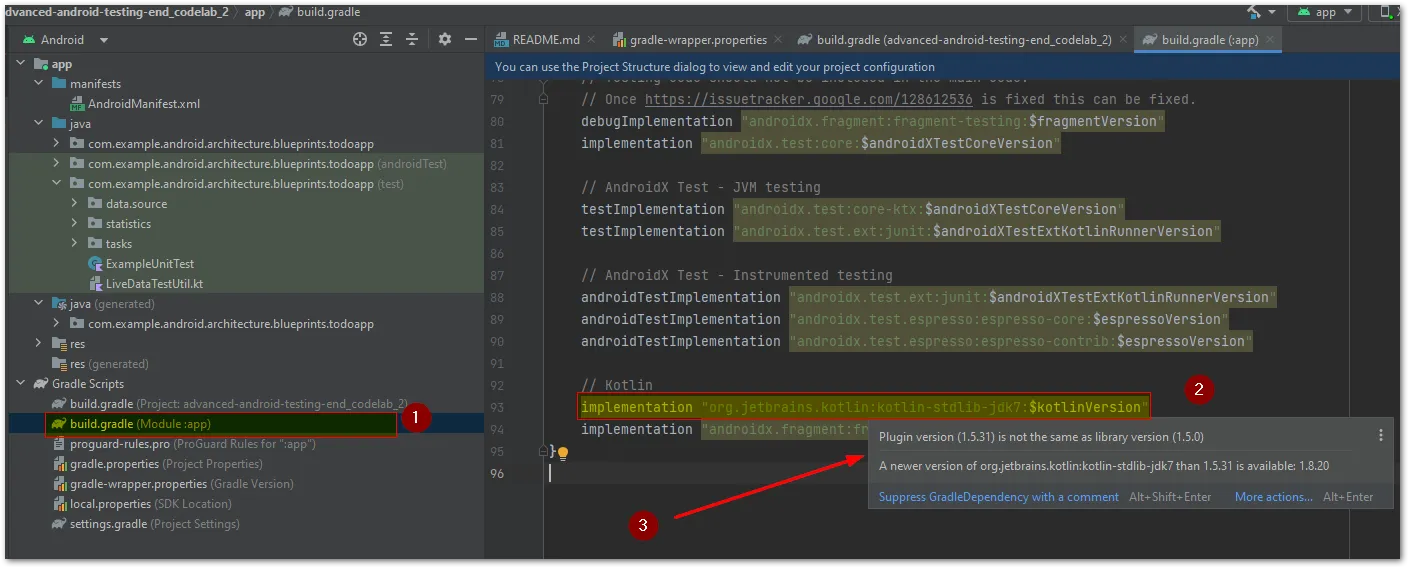
Task: Click line number 93 in the gutter
Action: (497, 407)
